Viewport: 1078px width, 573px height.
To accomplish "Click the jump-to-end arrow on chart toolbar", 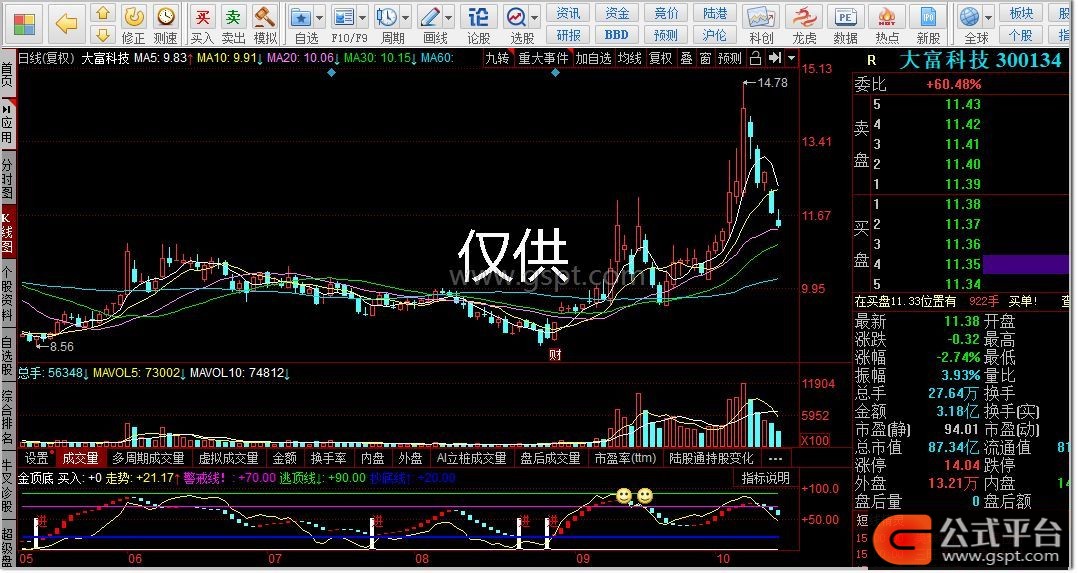I will [774, 58].
